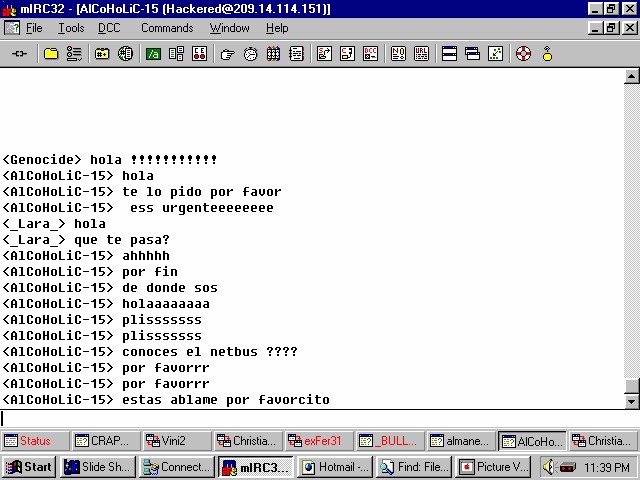
Task: Open the Tools menu
Action: pyautogui.click(x=71, y=28)
